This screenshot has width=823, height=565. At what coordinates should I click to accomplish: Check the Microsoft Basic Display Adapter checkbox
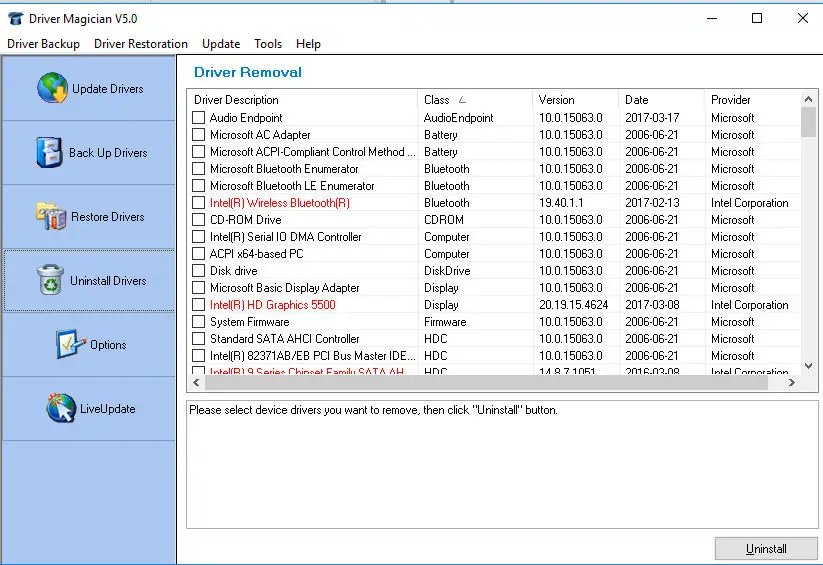coord(198,288)
